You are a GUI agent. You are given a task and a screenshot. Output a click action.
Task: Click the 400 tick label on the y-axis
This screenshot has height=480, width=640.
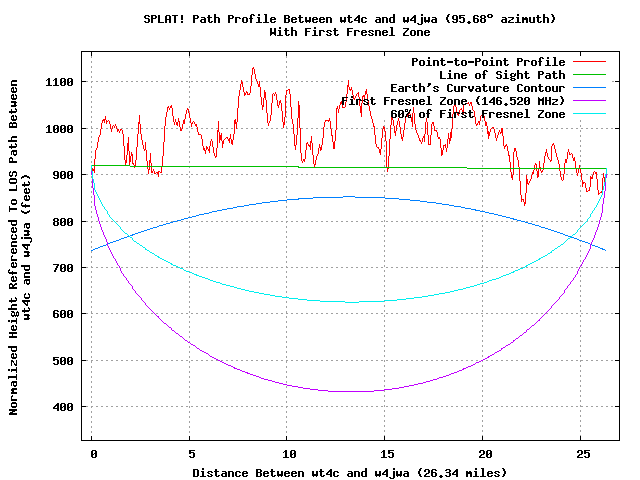point(66,407)
